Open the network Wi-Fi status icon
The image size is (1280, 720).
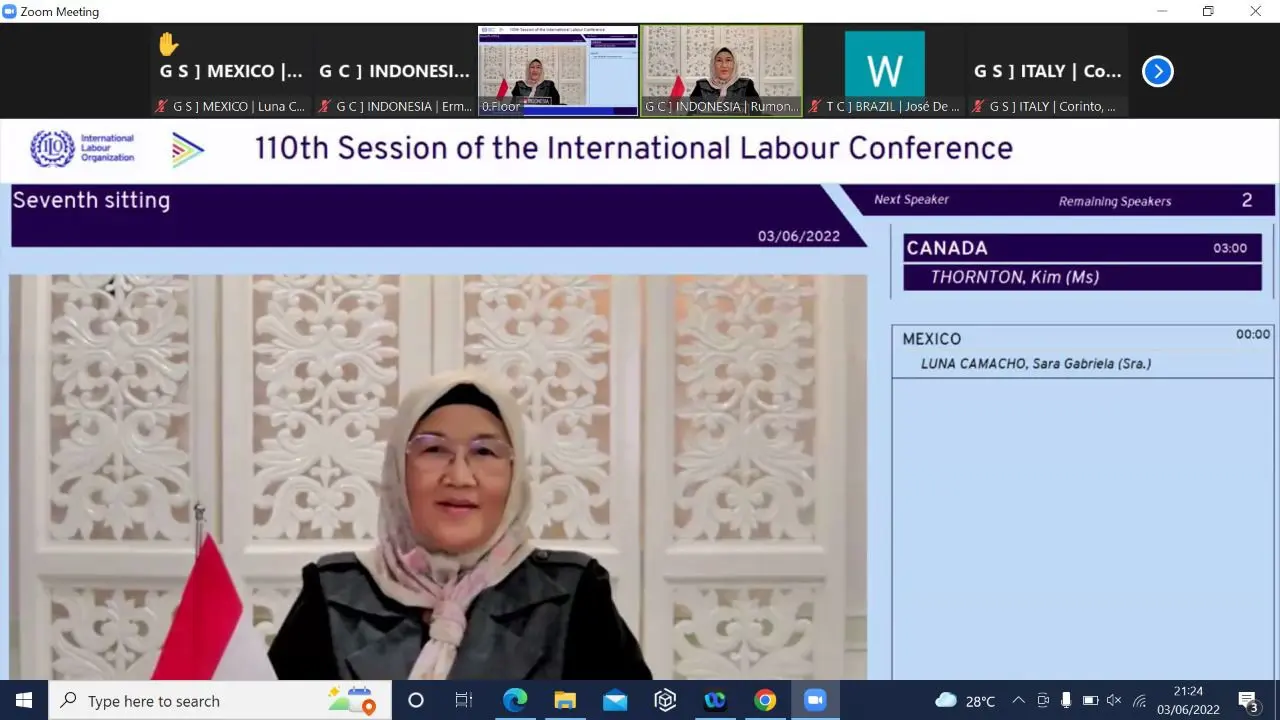[x=1139, y=701]
